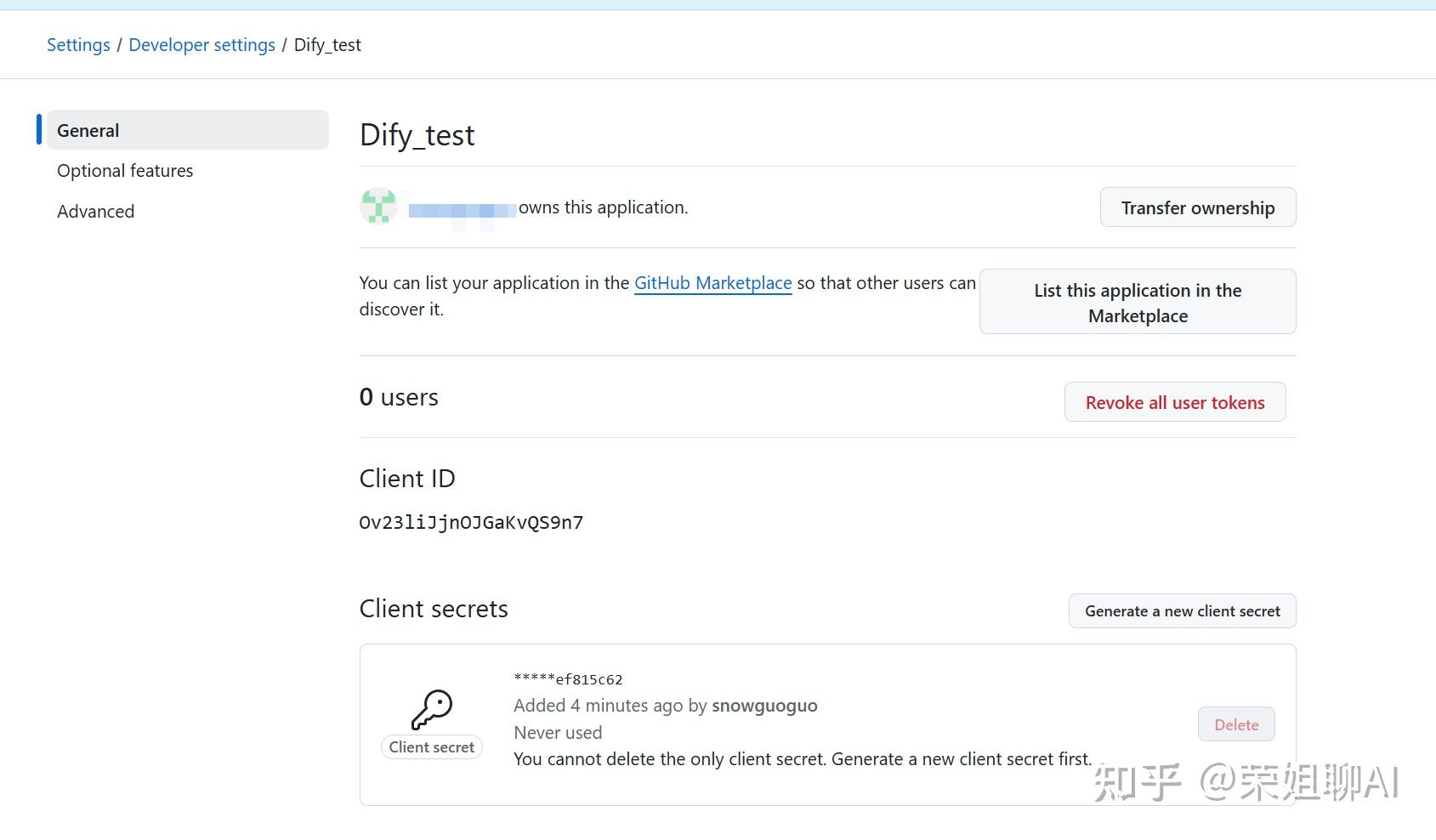Select the General section in sidebar
Viewport: 1436px width, 840px height.
(x=88, y=129)
